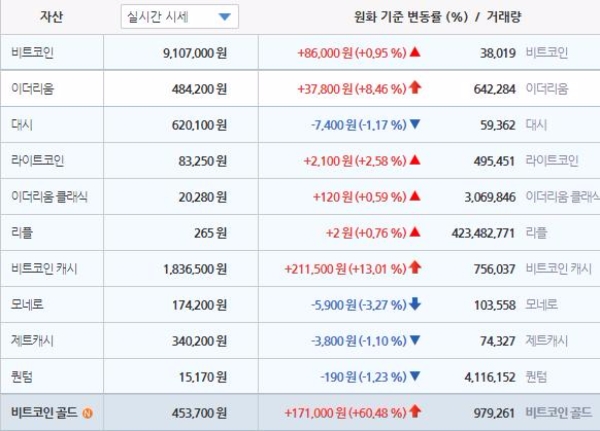Click the price 20,280 원

[x=203, y=197]
